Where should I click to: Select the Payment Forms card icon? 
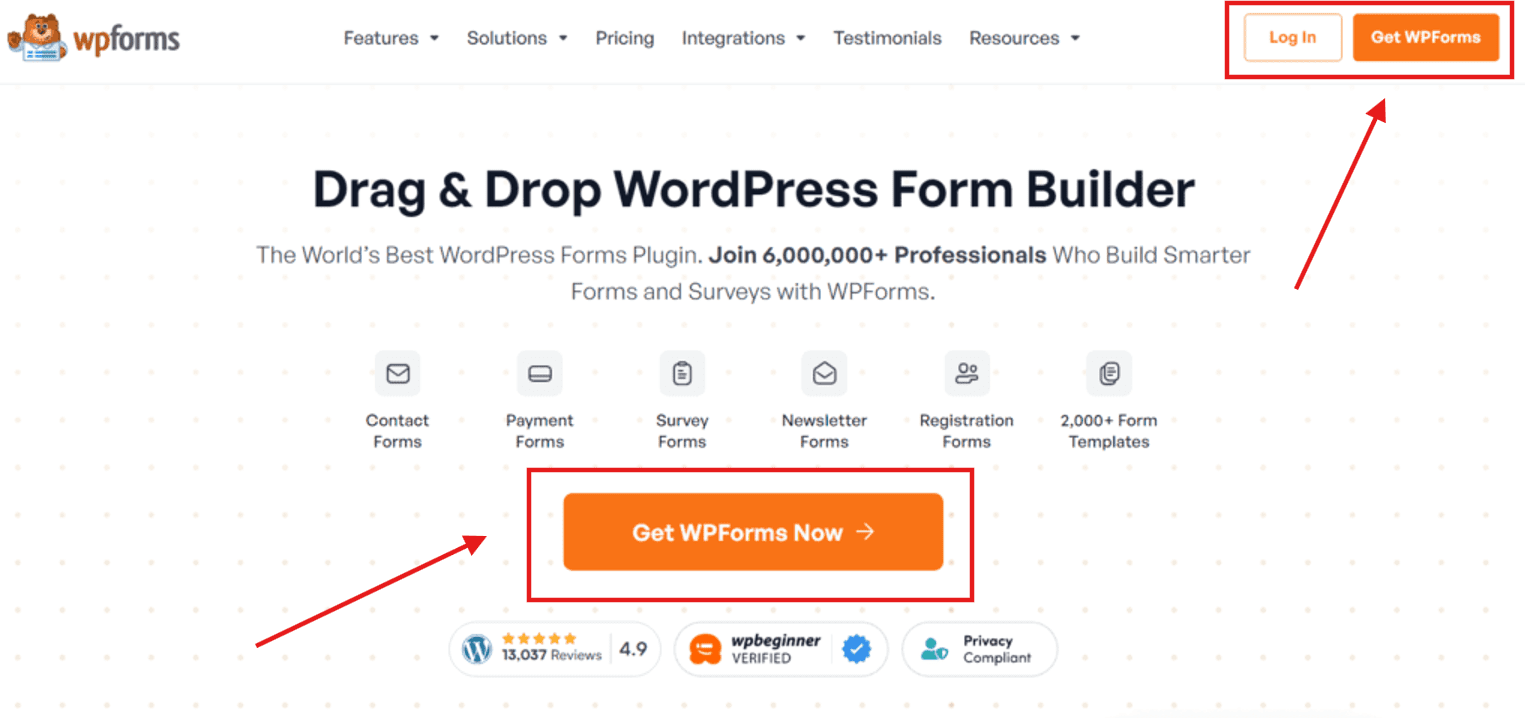pyautogui.click(x=540, y=374)
